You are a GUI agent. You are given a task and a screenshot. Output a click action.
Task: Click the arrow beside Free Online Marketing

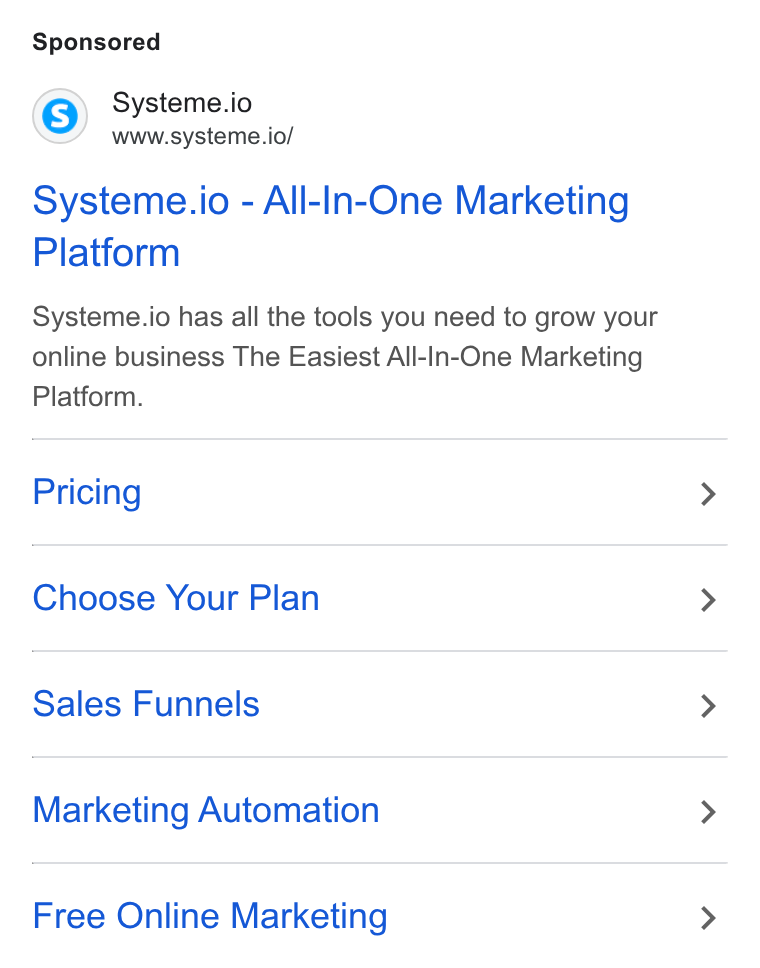click(x=709, y=919)
